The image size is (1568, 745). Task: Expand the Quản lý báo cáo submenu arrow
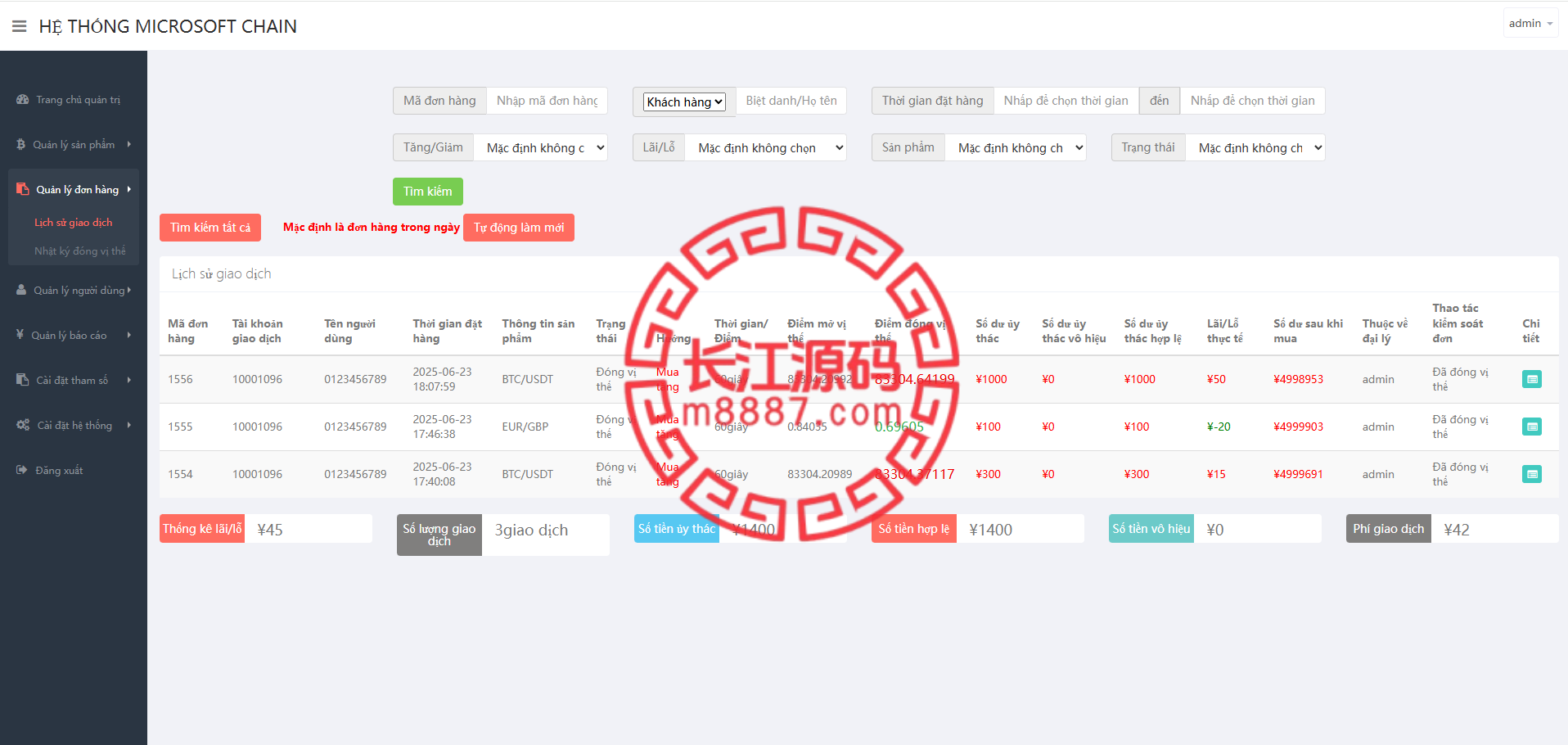(129, 335)
